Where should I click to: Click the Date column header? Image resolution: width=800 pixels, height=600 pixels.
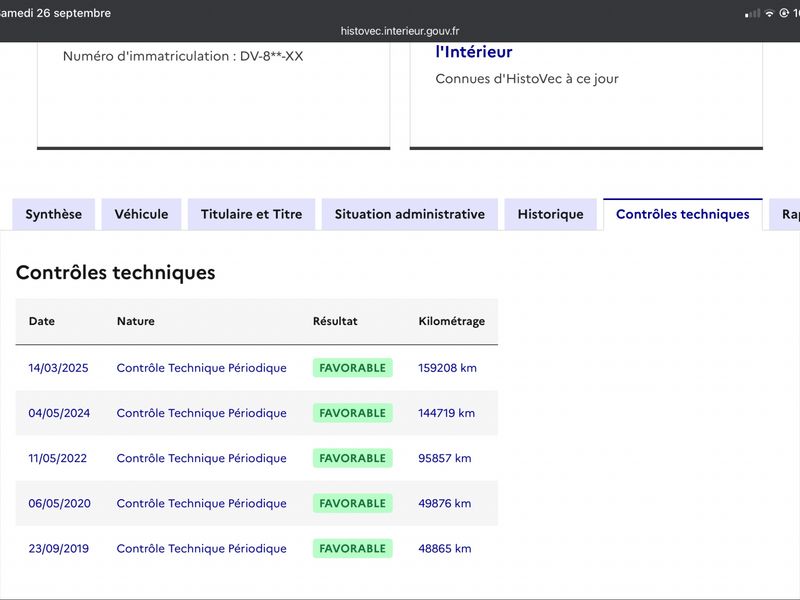[42, 321]
